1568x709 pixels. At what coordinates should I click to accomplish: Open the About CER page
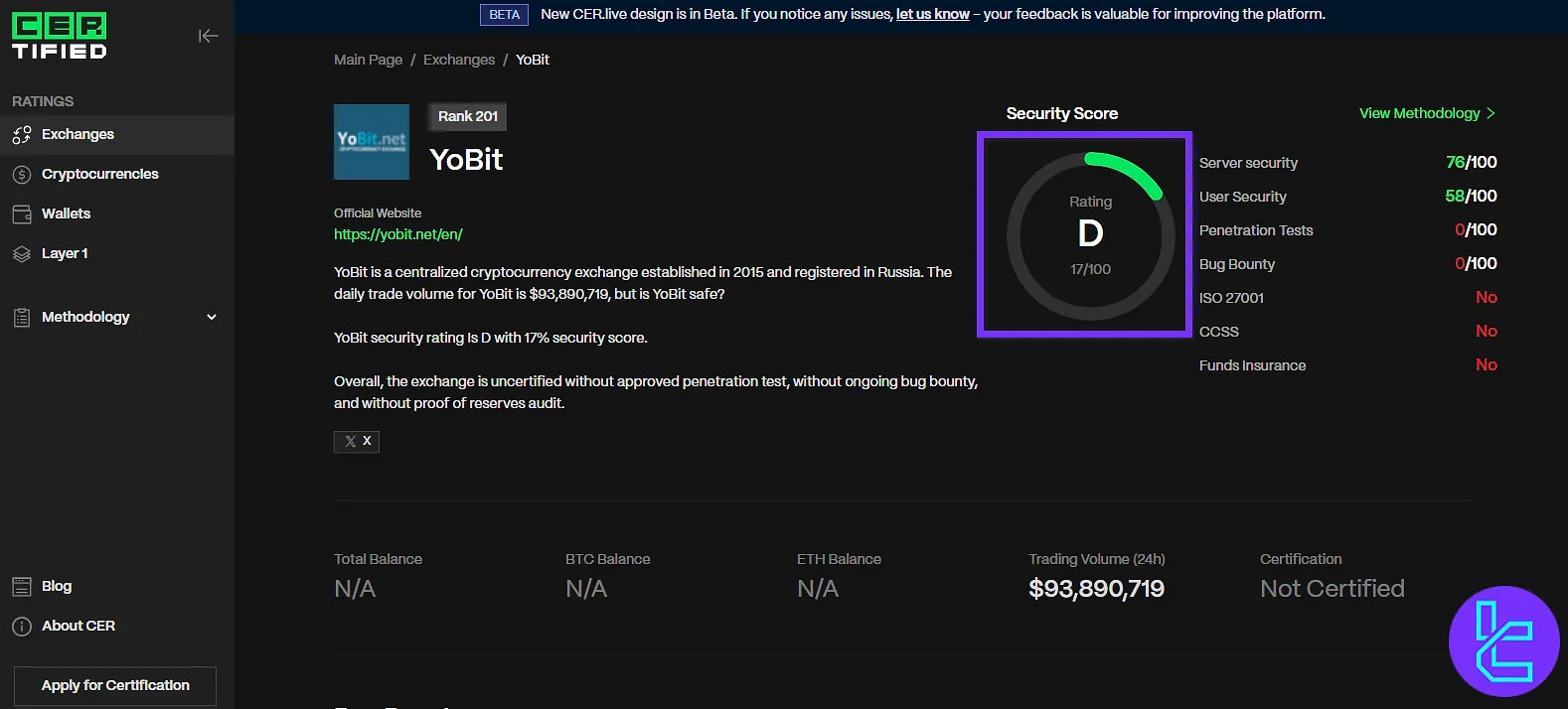[78, 627]
